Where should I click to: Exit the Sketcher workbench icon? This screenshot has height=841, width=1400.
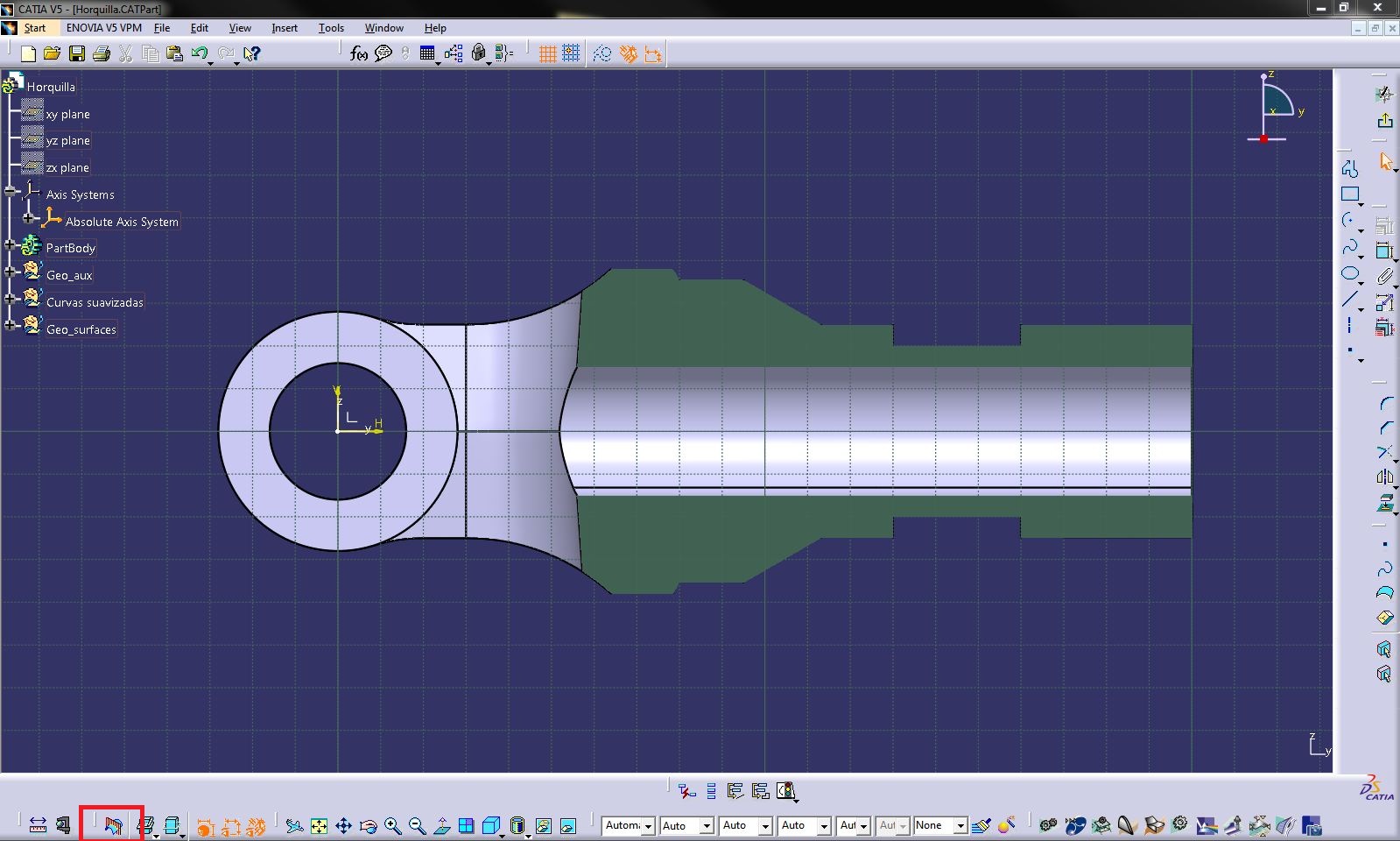click(1384, 121)
